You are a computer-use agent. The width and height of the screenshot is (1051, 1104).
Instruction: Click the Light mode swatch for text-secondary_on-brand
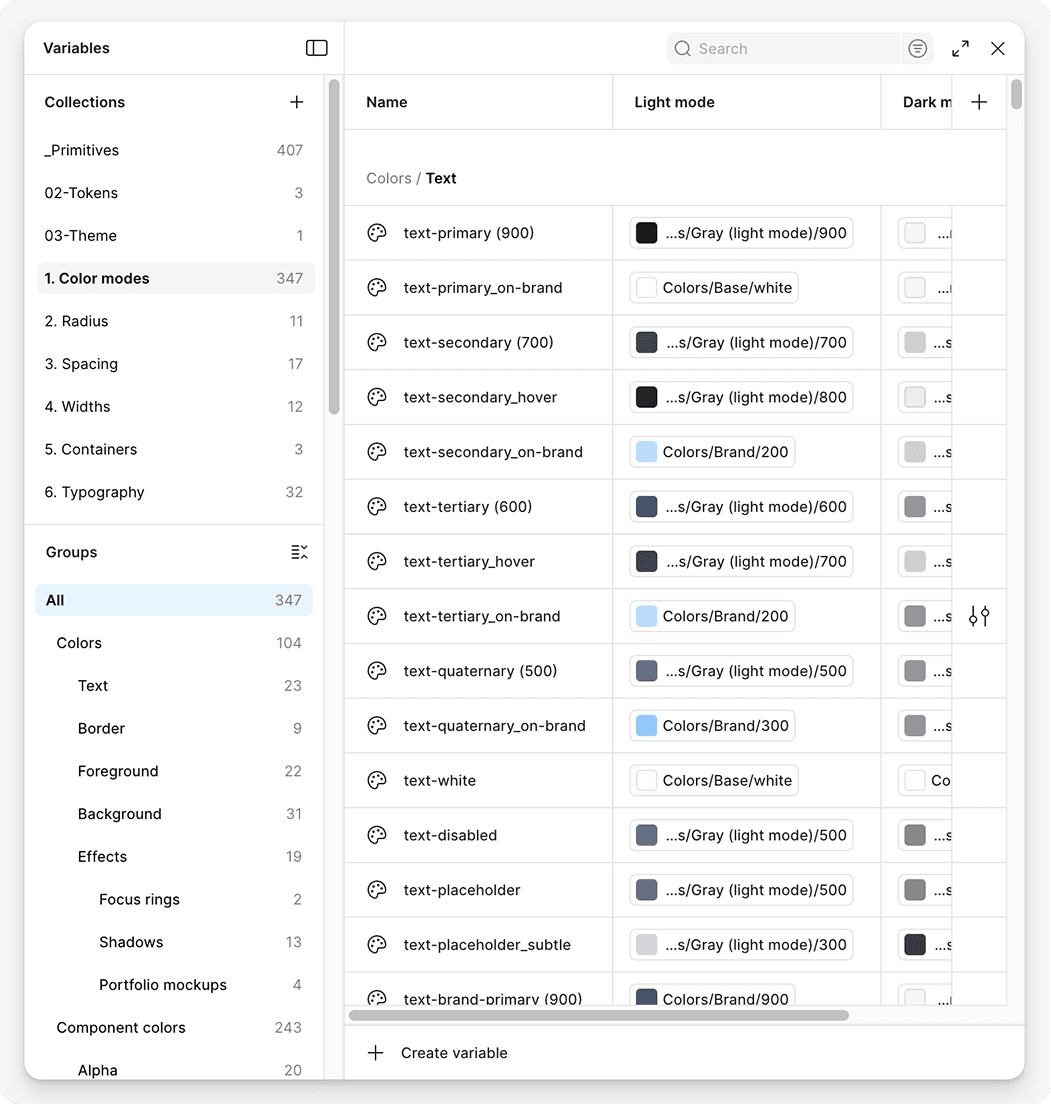[647, 452]
